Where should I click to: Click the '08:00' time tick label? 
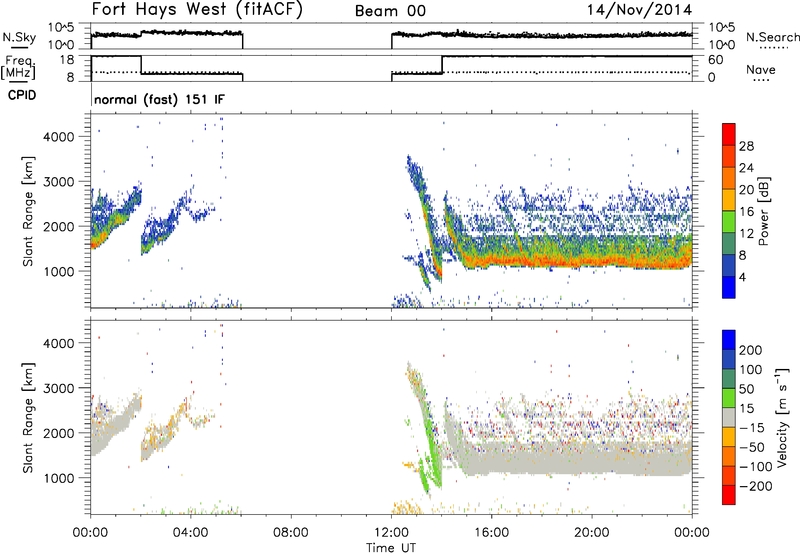(291, 533)
